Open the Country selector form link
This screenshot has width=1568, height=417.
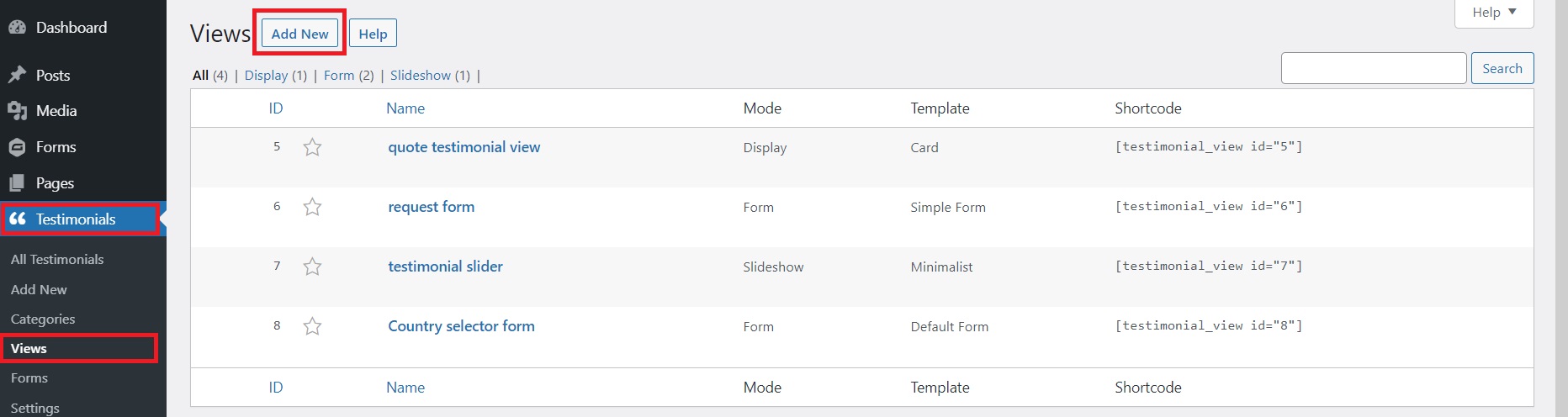pos(461,326)
